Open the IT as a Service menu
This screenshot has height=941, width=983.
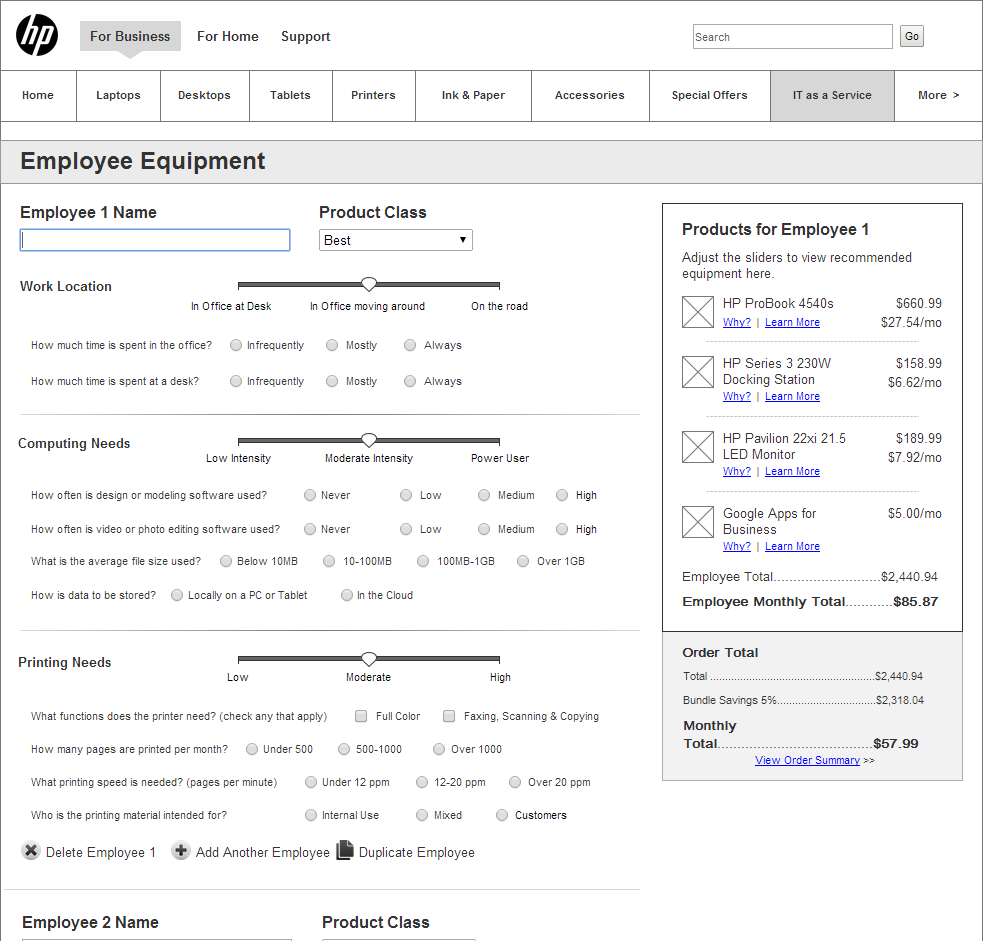[x=831, y=95]
